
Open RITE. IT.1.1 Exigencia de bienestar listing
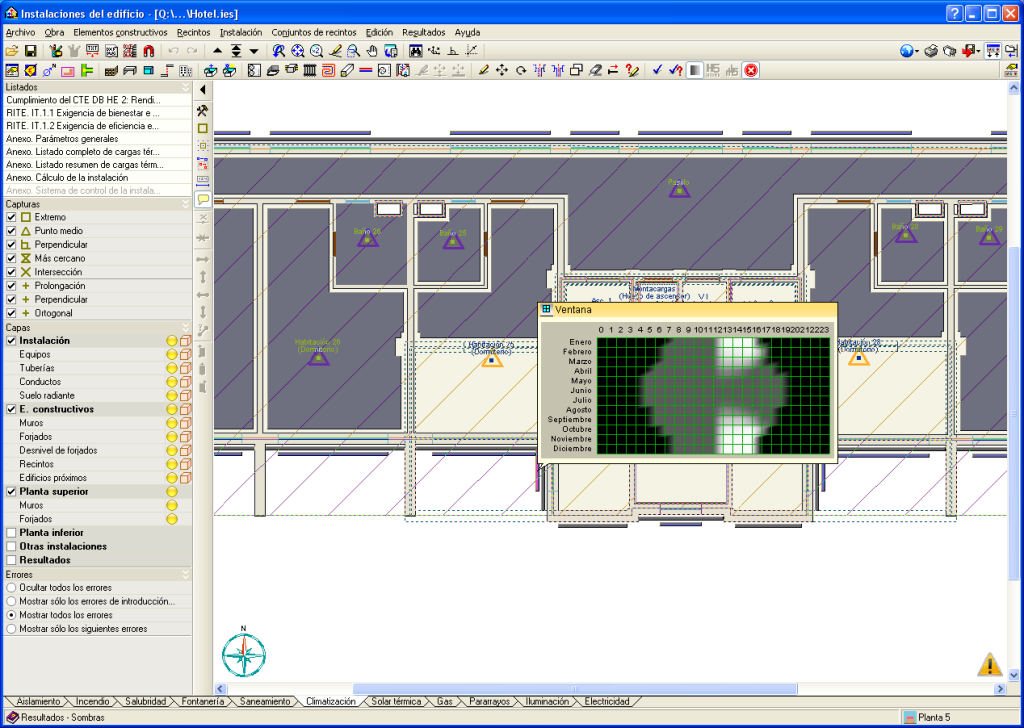[x=97, y=113]
